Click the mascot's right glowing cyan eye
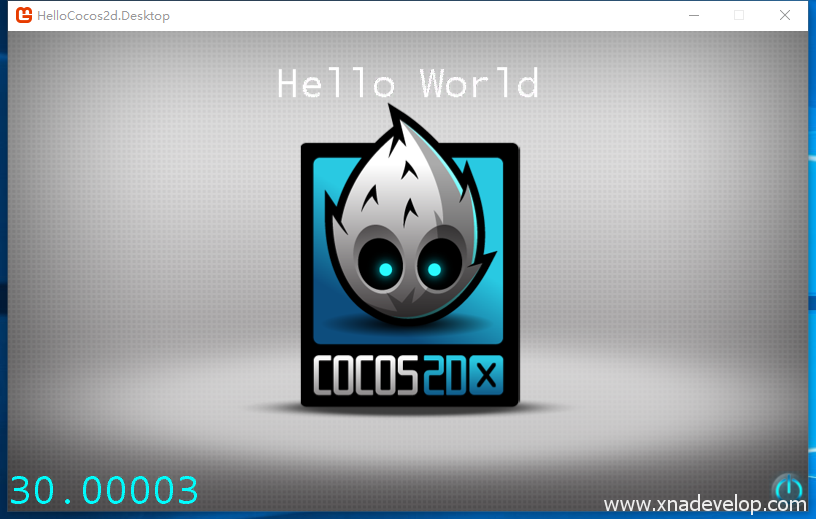Image resolution: width=816 pixels, height=519 pixels. [x=434, y=269]
